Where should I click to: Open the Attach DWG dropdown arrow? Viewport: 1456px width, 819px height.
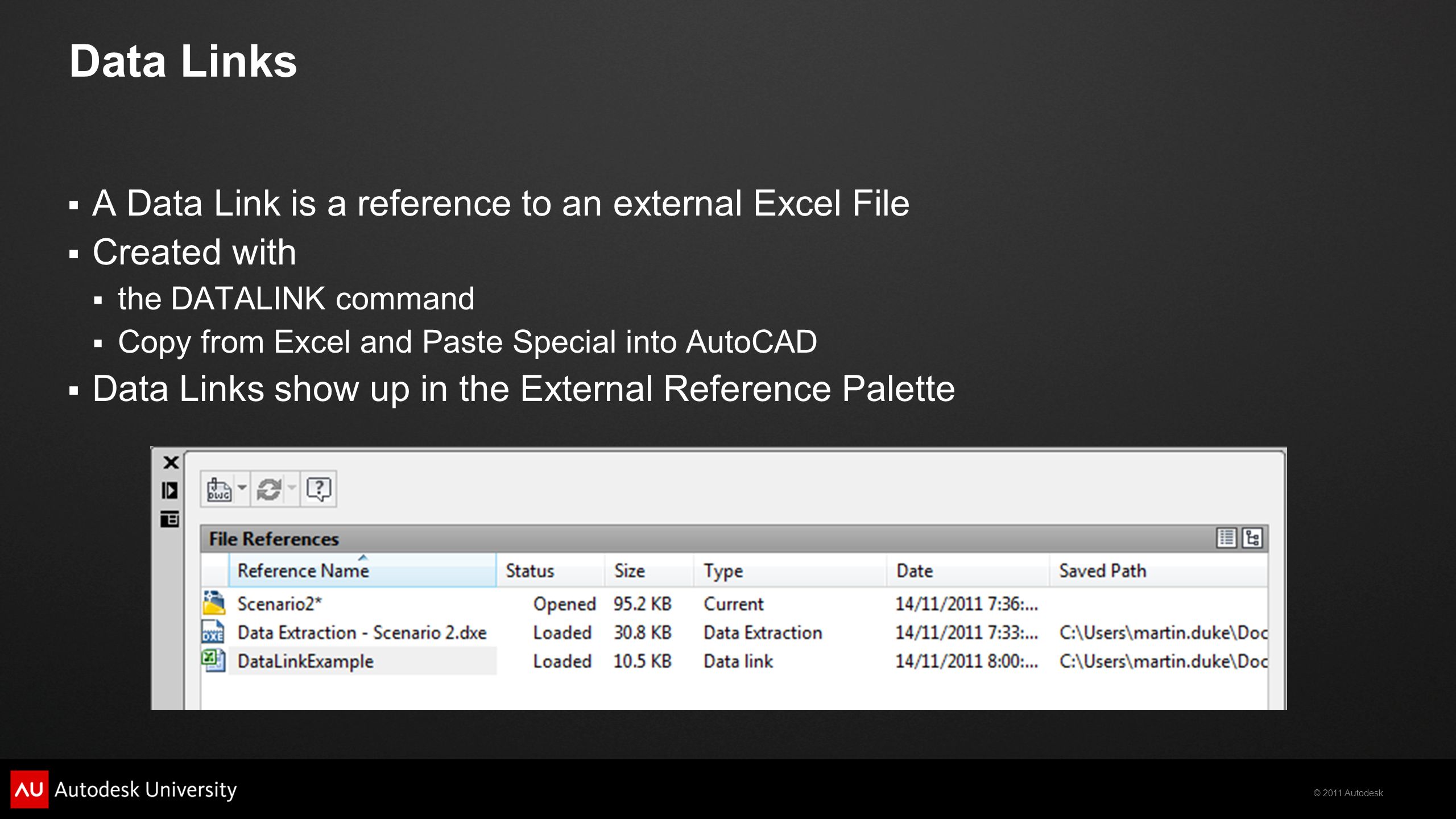(242, 488)
